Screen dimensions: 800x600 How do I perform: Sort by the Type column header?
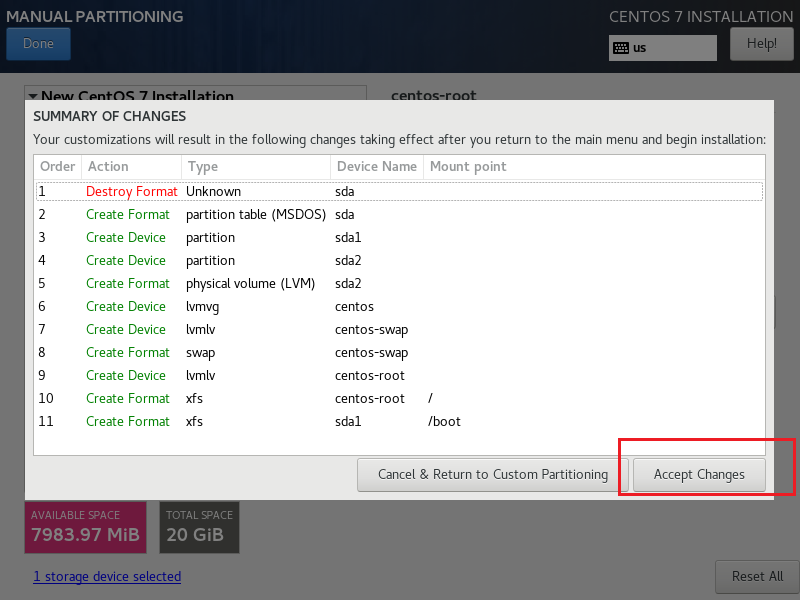click(x=256, y=166)
